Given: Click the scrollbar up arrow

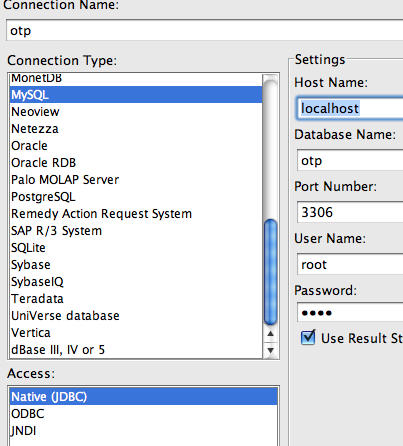Looking at the screenshot, I should tap(270, 334).
